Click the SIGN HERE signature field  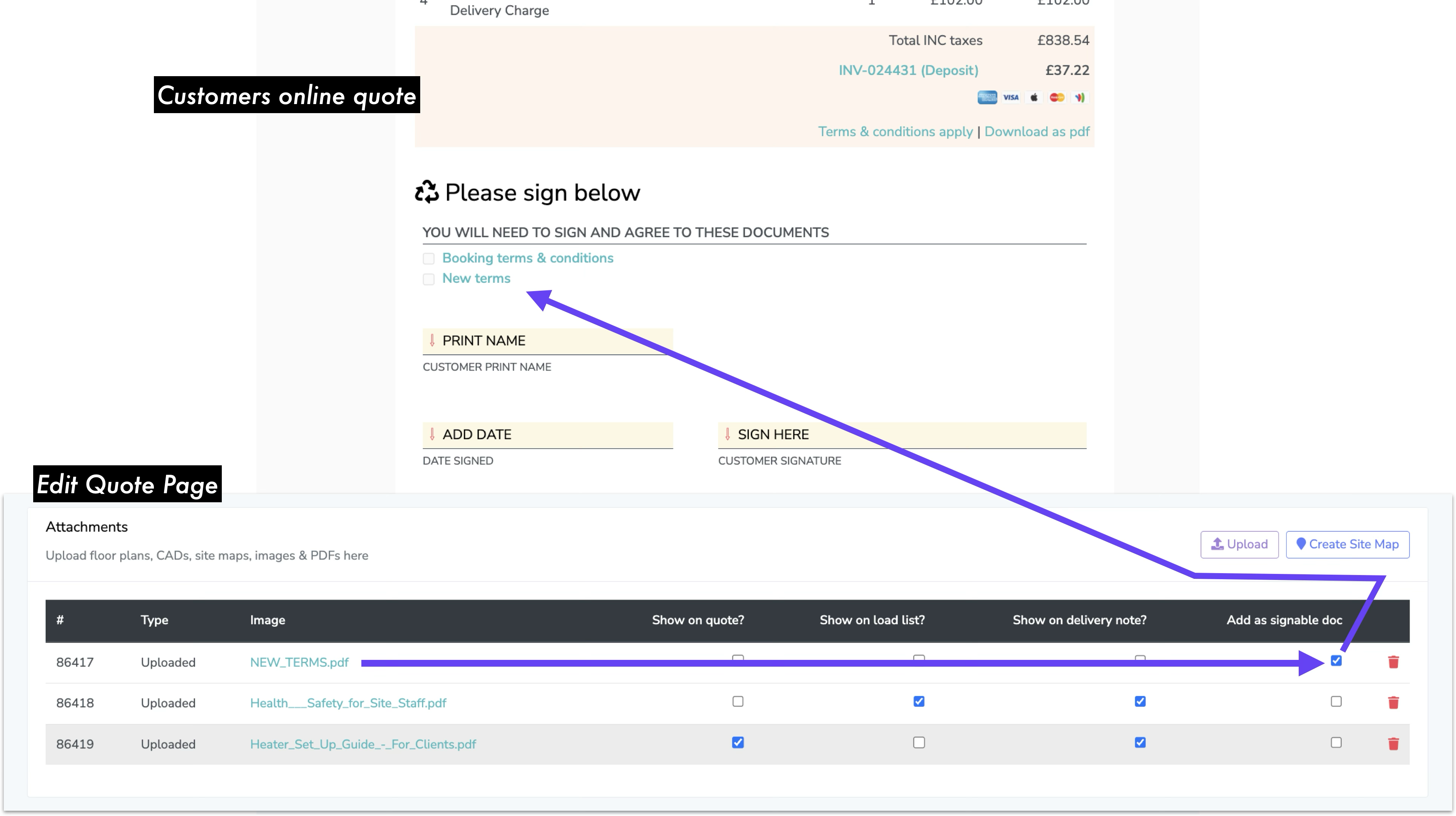[902, 434]
